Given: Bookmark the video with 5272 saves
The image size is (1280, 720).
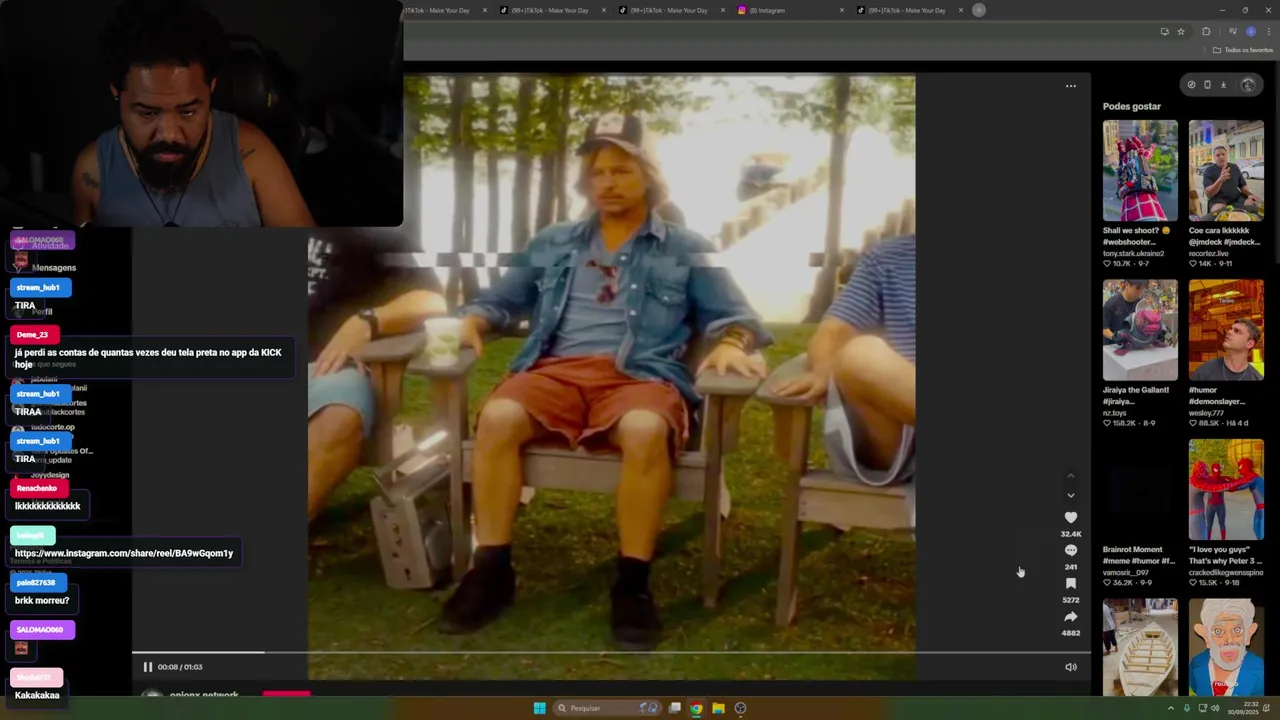Looking at the screenshot, I should [x=1071, y=583].
